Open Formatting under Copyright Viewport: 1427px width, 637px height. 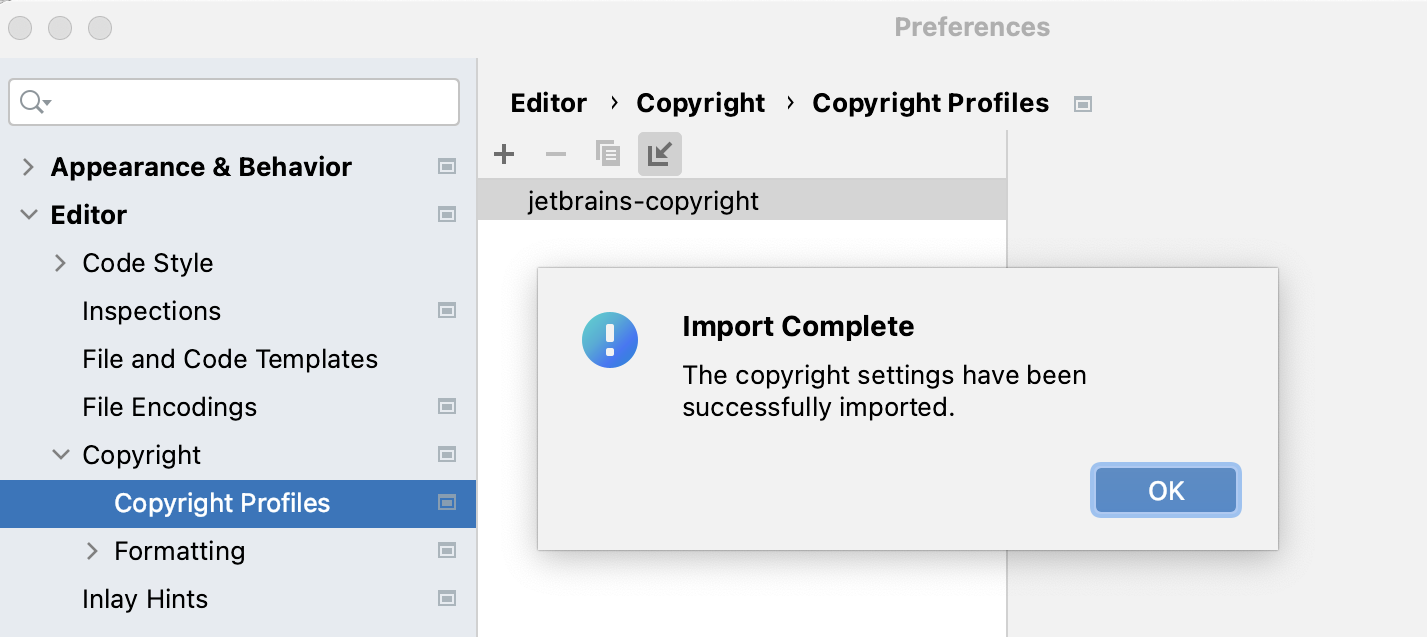pyautogui.click(x=180, y=551)
